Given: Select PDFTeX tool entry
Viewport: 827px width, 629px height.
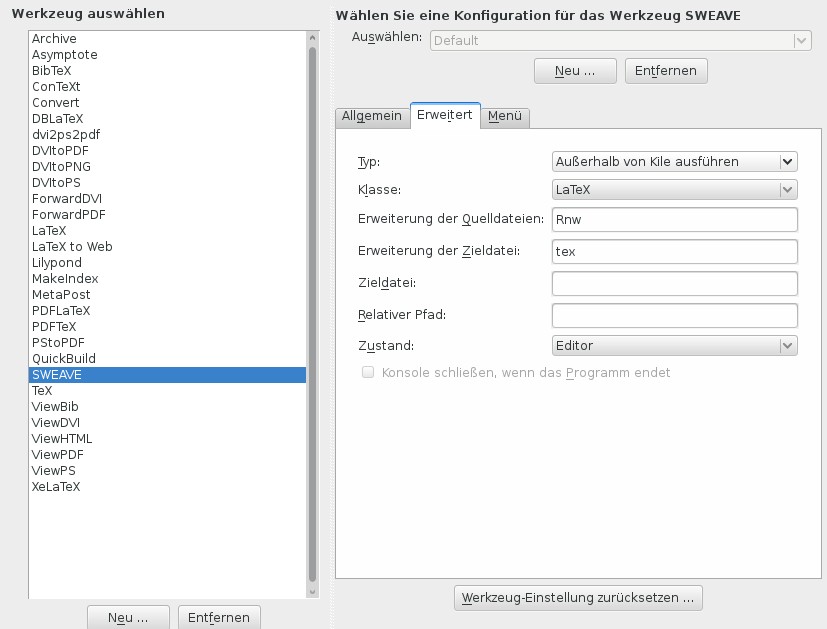Looking at the screenshot, I should 167,326.
